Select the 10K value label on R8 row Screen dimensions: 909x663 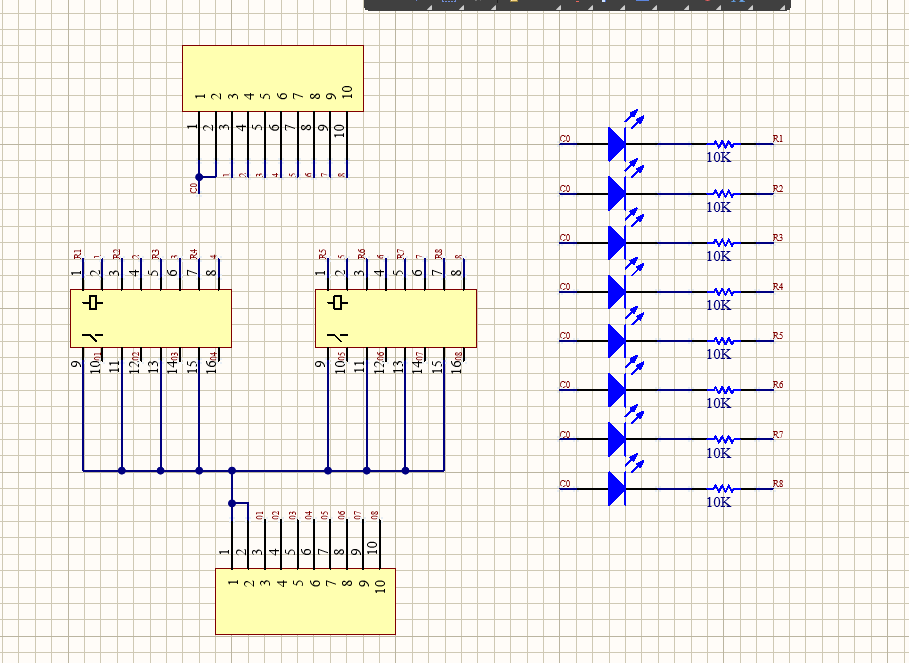point(718,502)
